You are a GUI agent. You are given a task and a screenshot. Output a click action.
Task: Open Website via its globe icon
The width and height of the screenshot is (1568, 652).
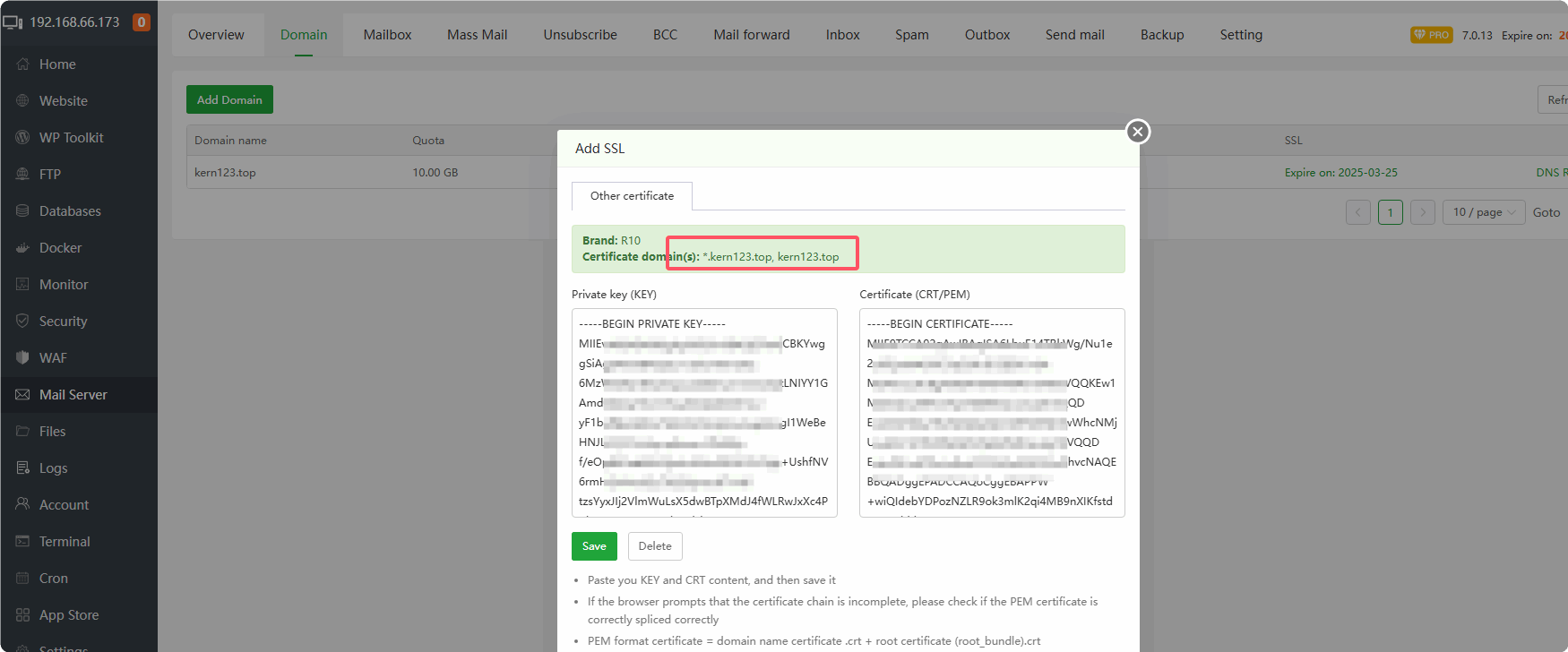click(22, 101)
